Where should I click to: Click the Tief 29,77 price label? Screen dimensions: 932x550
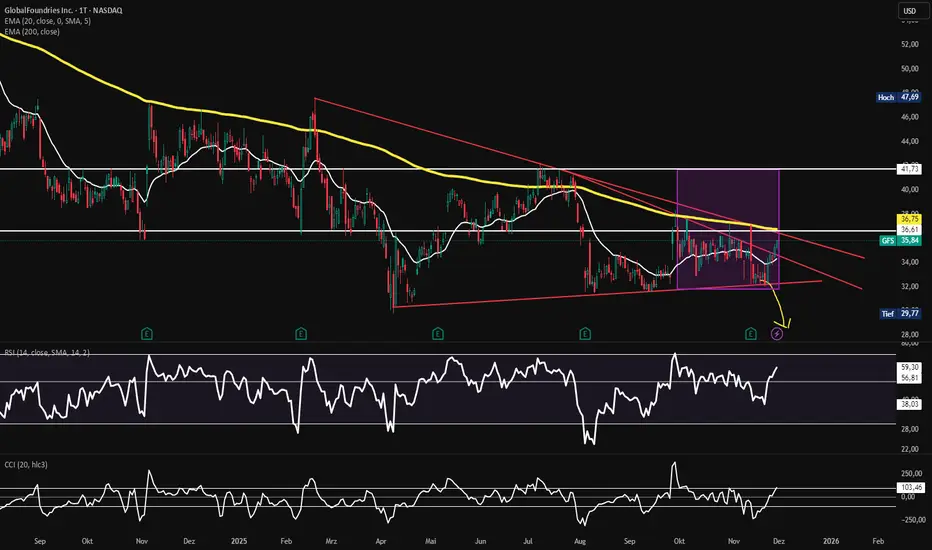tap(900, 313)
